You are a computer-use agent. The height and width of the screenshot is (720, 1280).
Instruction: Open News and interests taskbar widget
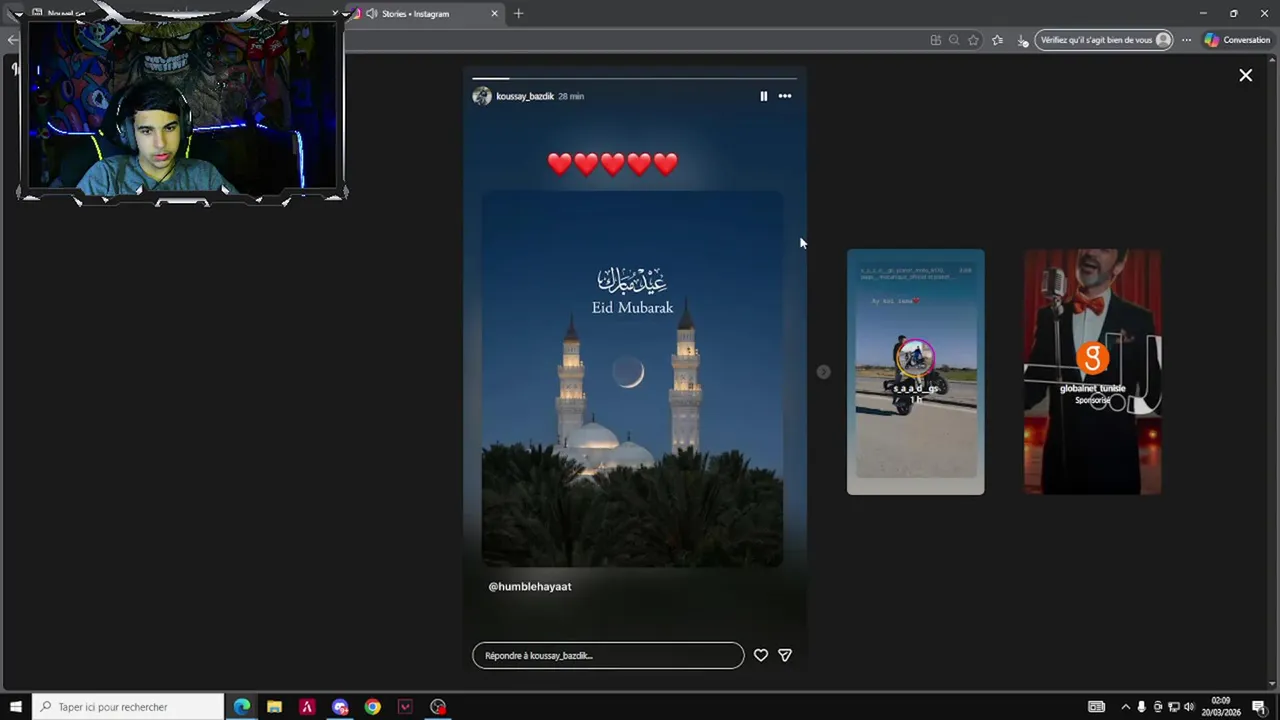[1097, 707]
